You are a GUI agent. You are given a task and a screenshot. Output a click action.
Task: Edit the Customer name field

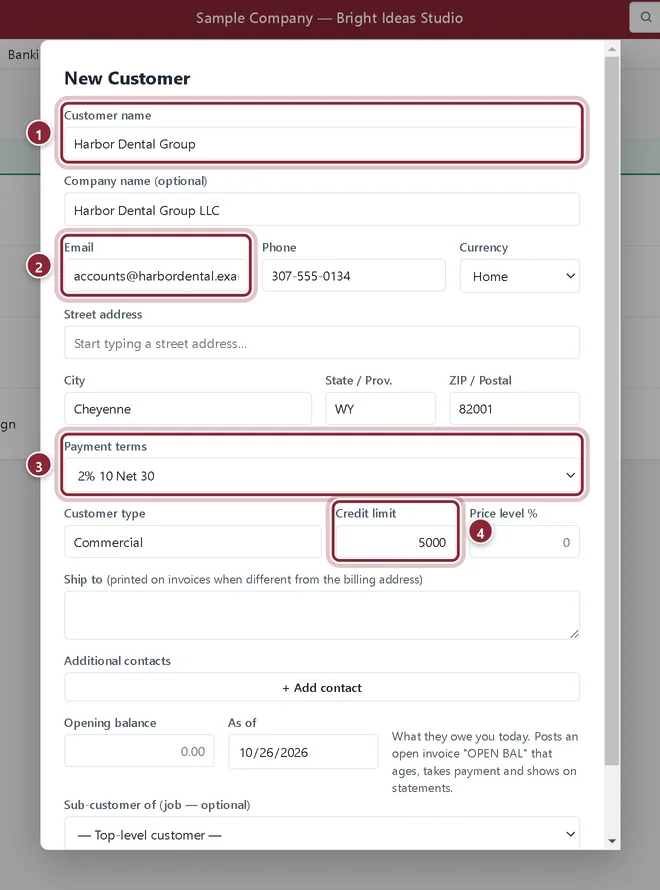point(322,144)
